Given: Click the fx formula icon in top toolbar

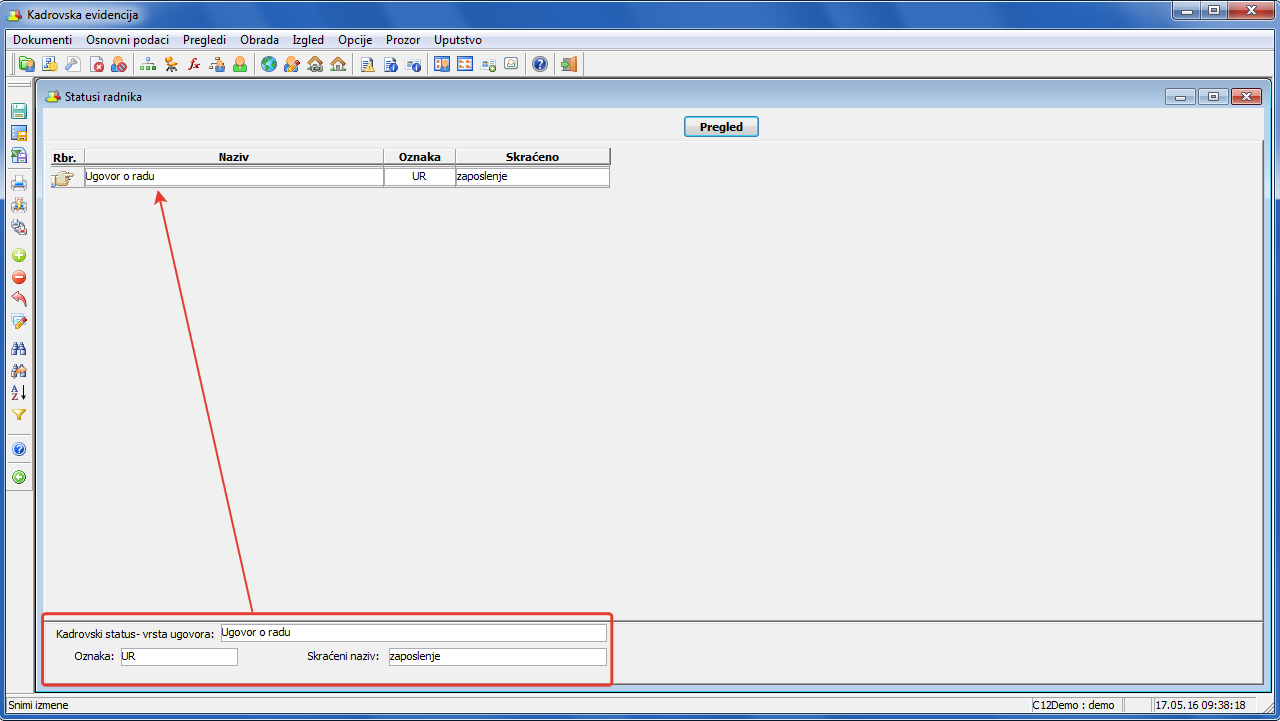Looking at the screenshot, I should 194,64.
